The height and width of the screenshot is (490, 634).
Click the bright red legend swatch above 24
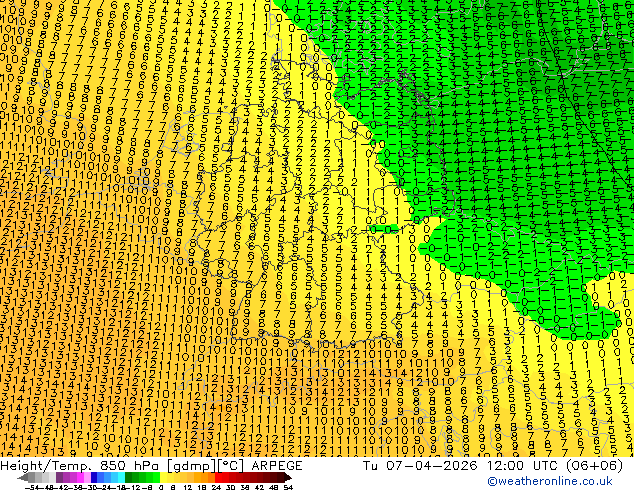pyautogui.click(x=218, y=477)
